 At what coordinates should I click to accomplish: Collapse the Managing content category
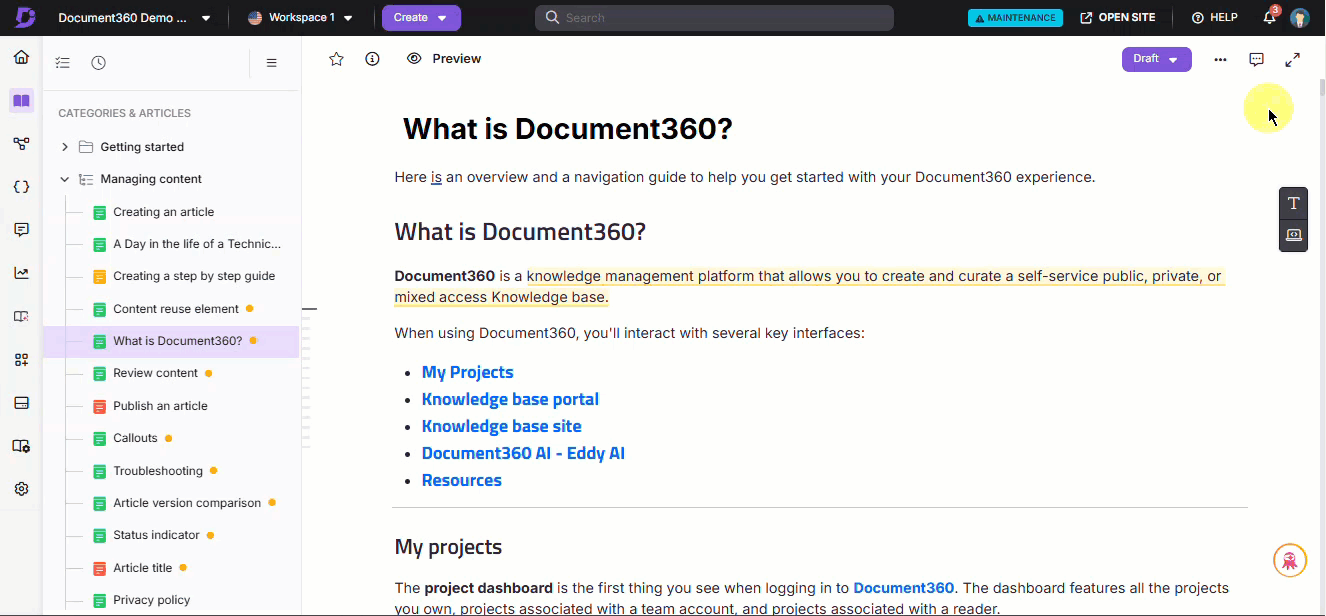point(65,179)
